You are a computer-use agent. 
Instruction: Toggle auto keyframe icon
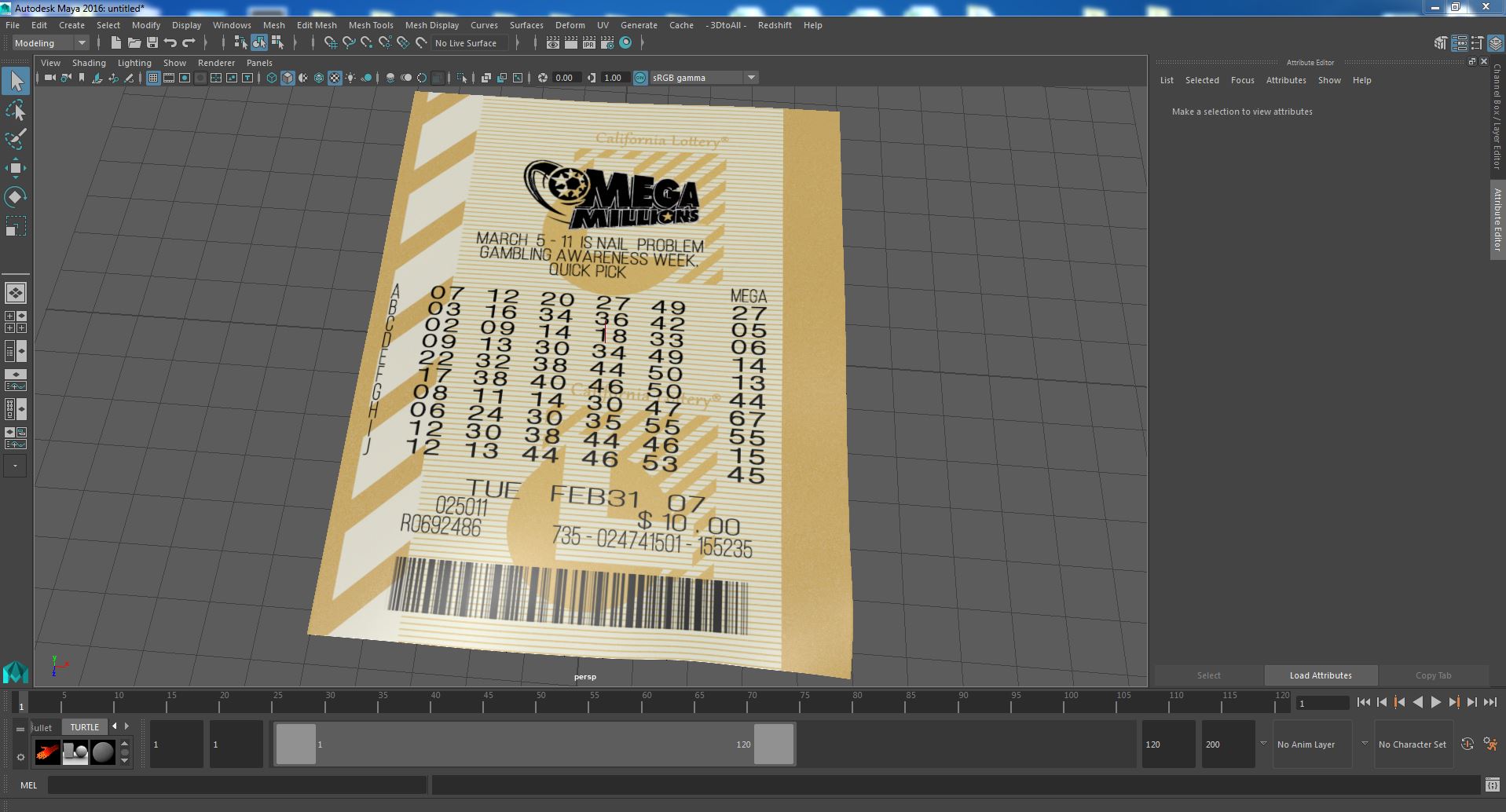click(x=1467, y=744)
